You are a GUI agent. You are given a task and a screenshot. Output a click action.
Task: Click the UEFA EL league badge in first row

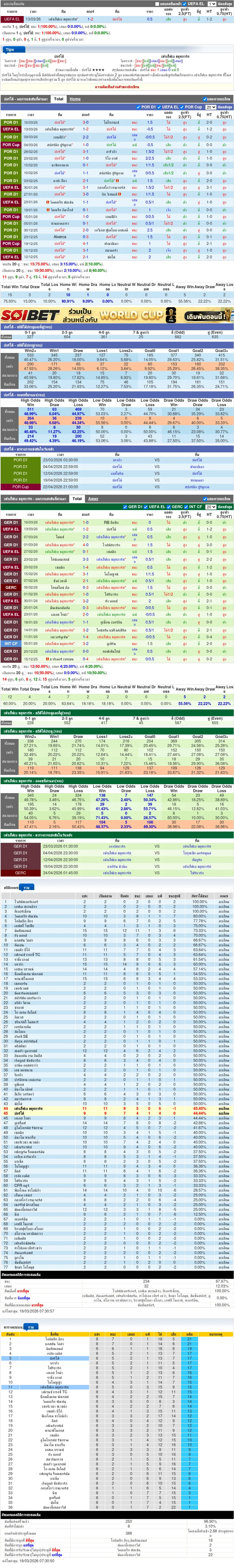(11, 19)
